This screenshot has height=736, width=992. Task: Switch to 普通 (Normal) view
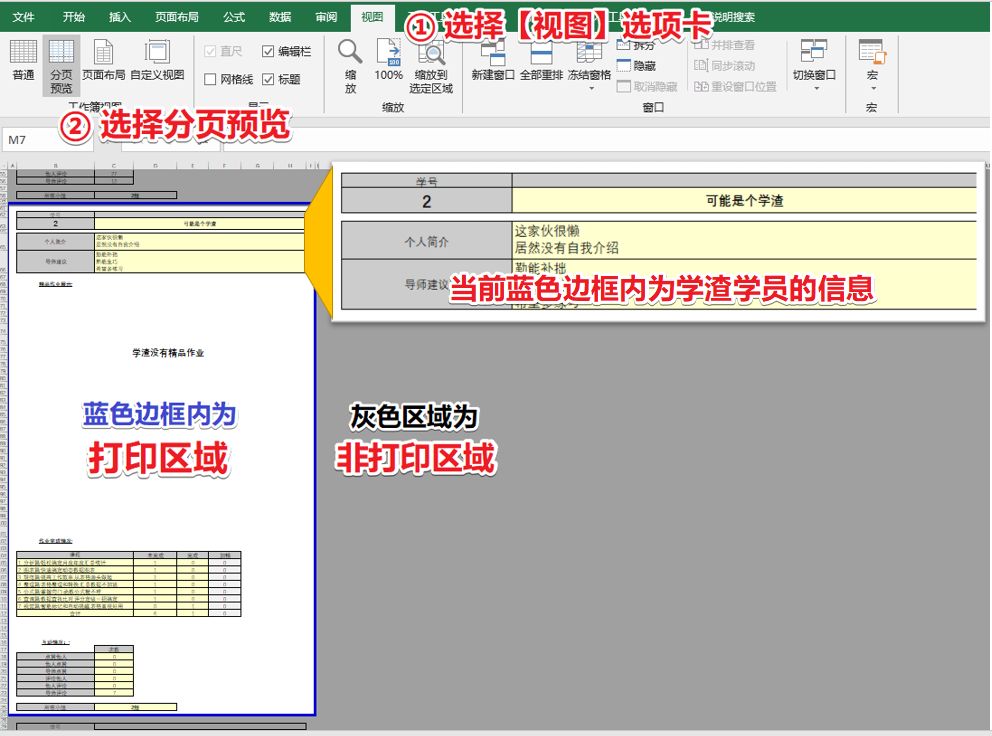[24, 60]
